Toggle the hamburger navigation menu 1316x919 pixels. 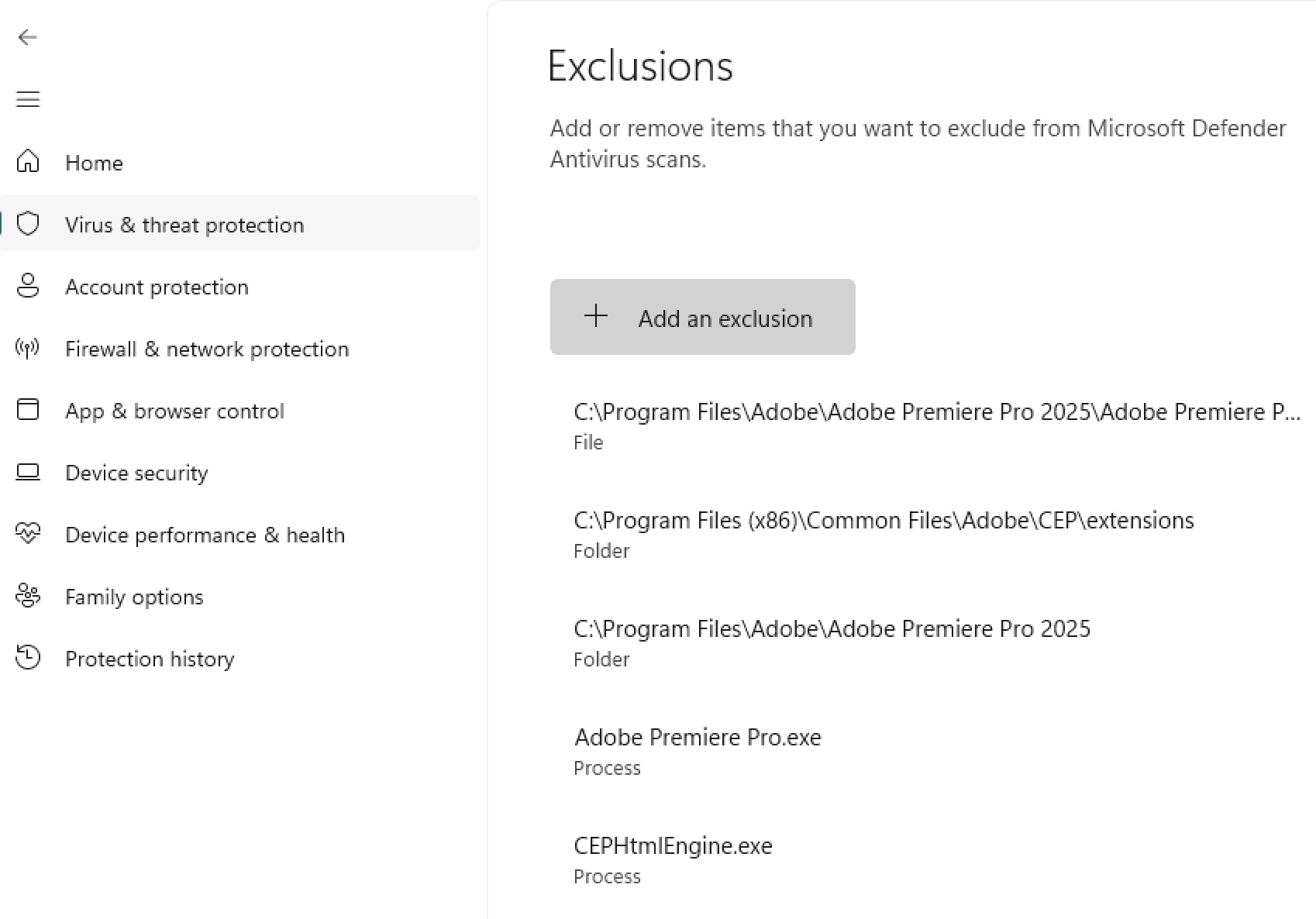click(28, 99)
